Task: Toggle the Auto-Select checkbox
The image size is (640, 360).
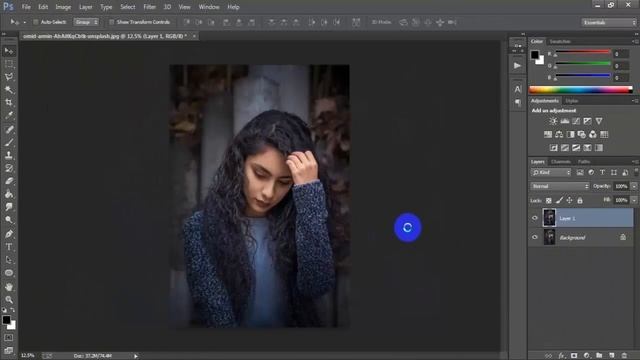Action: pos(36,22)
